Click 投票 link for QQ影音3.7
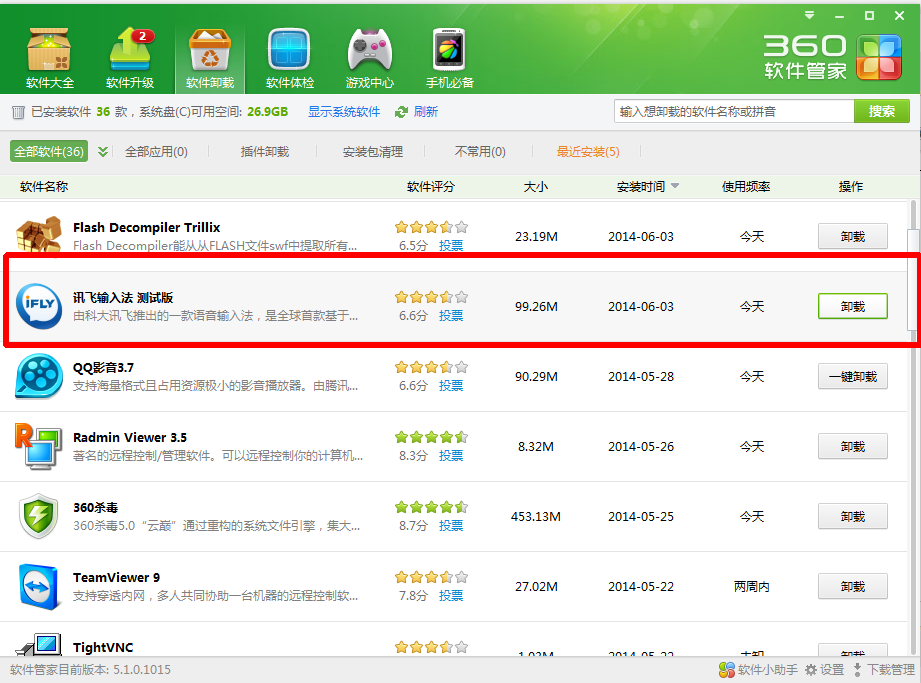Viewport: 921px width, 683px height. click(x=451, y=385)
